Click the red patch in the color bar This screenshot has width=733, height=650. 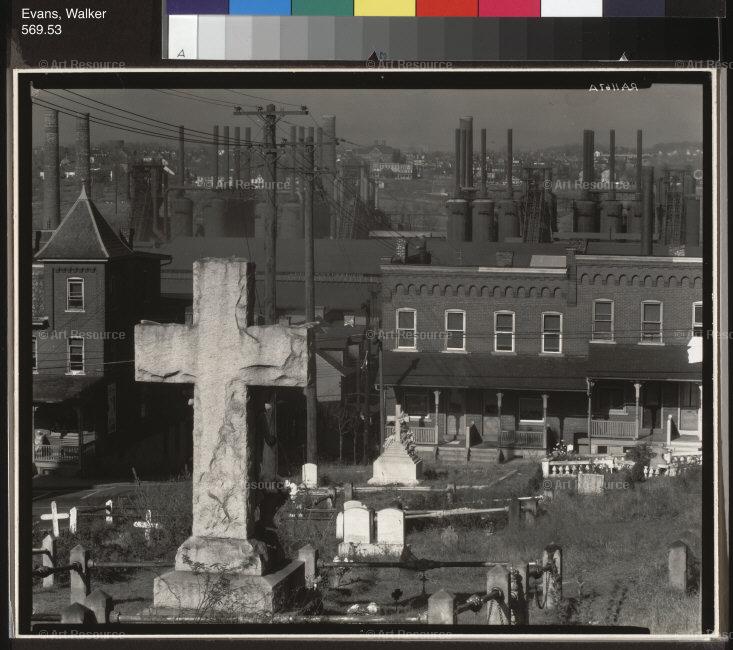[447, 8]
